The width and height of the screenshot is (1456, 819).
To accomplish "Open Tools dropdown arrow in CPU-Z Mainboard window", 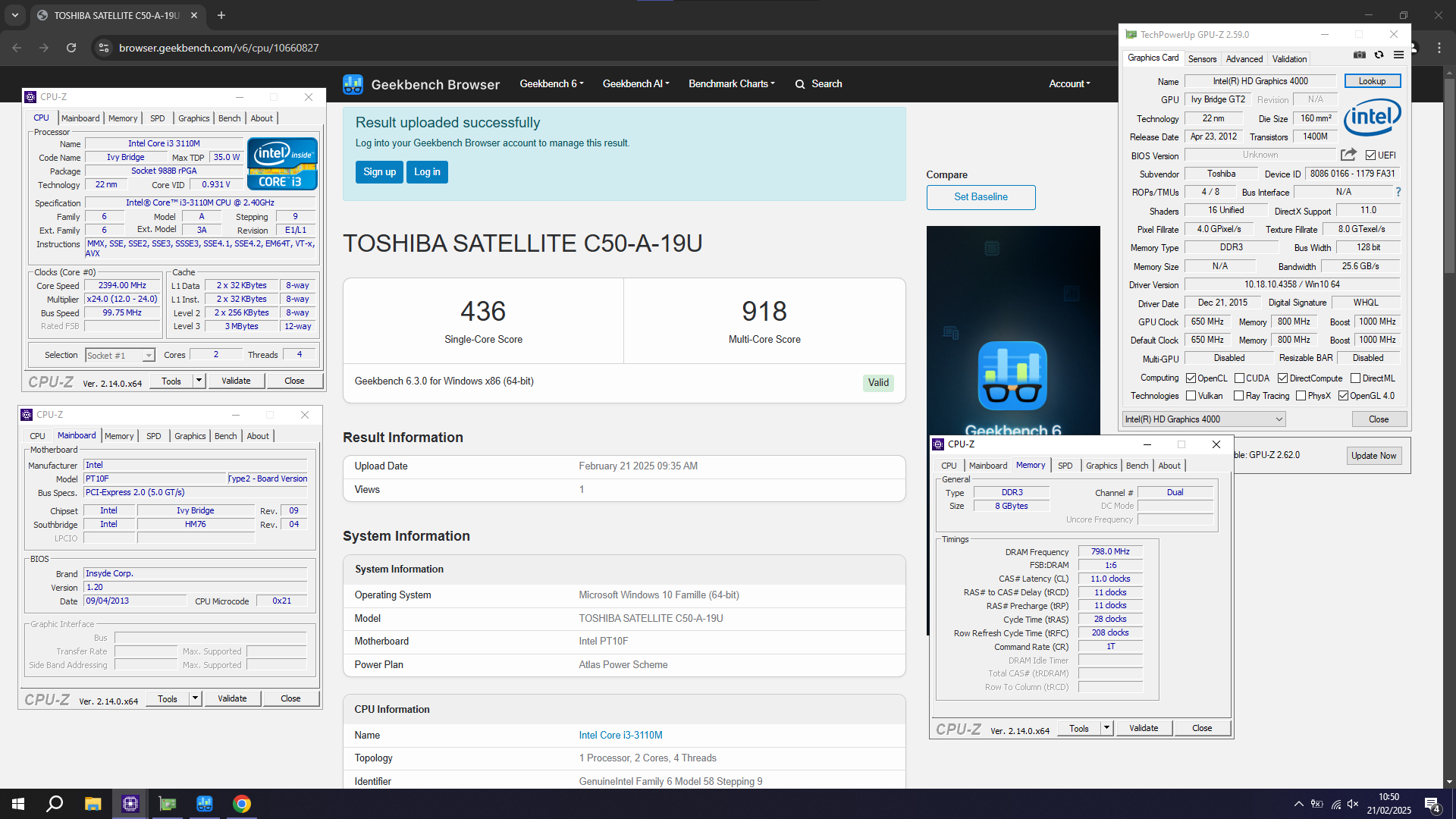I will click(x=195, y=698).
